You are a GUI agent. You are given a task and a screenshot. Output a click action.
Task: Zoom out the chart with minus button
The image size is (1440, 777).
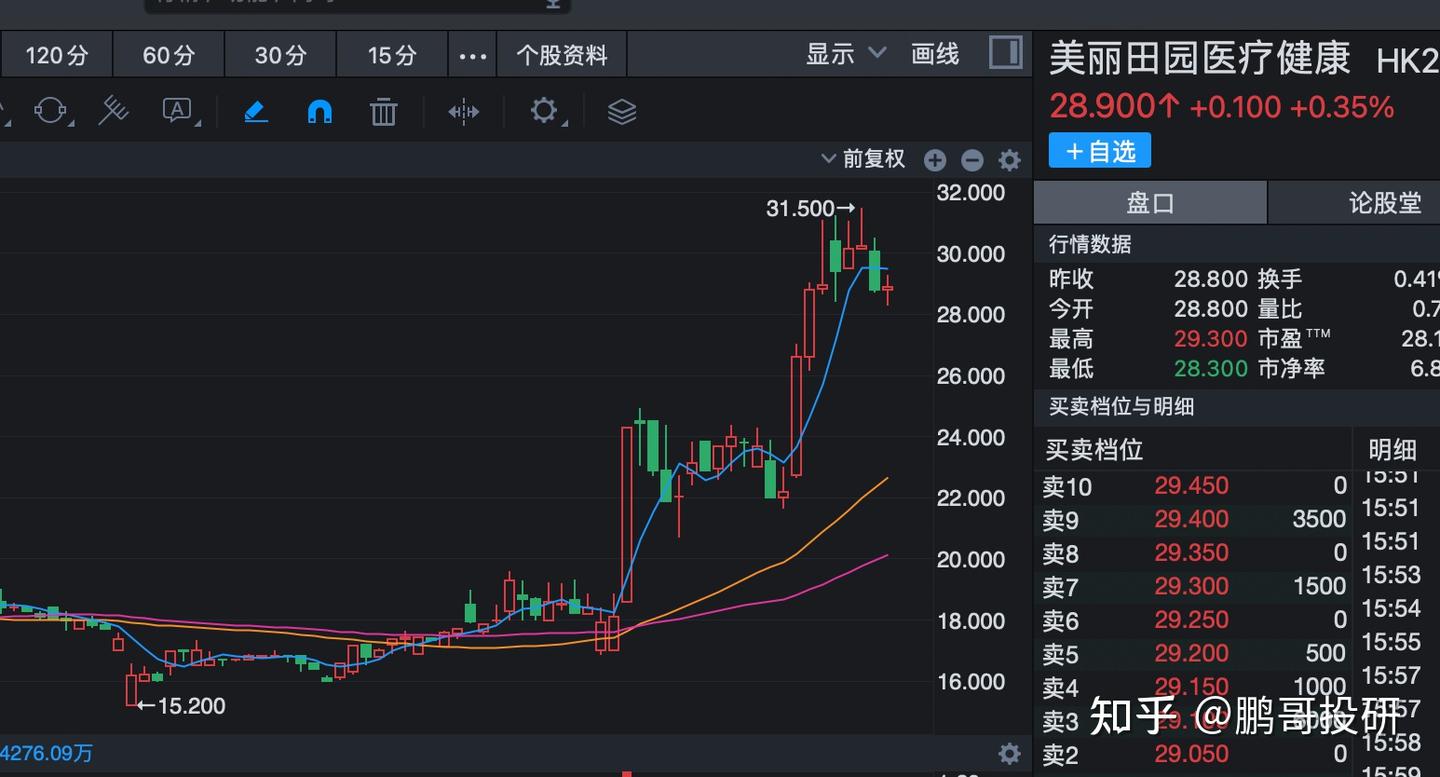pyautogui.click(x=971, y=159)
